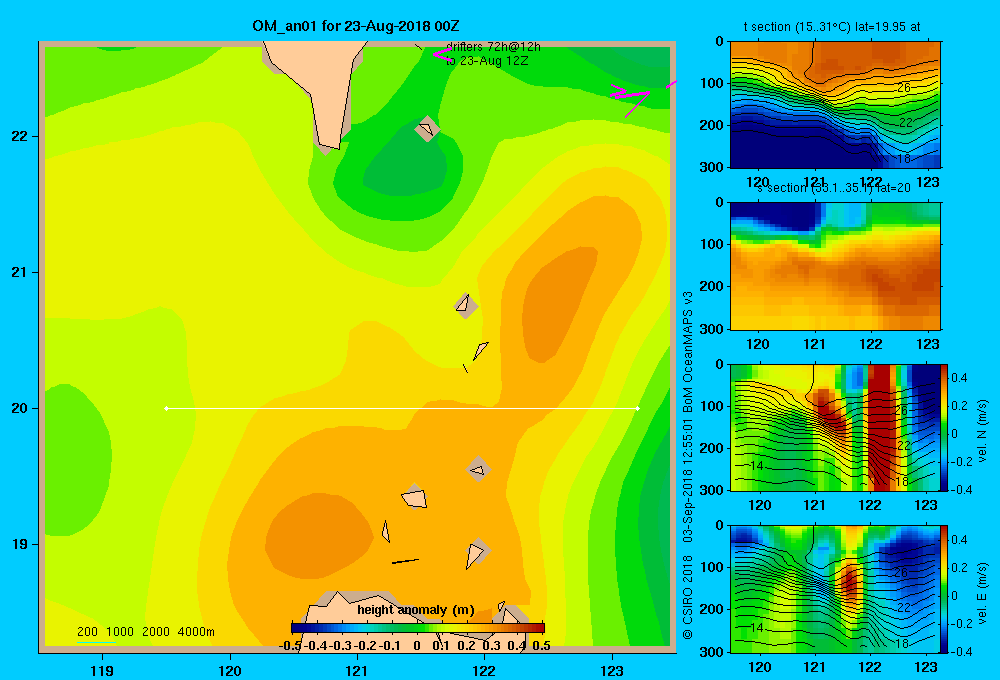
Task: Open the eastward velocity section plot
Action: (x=835, y=589)
